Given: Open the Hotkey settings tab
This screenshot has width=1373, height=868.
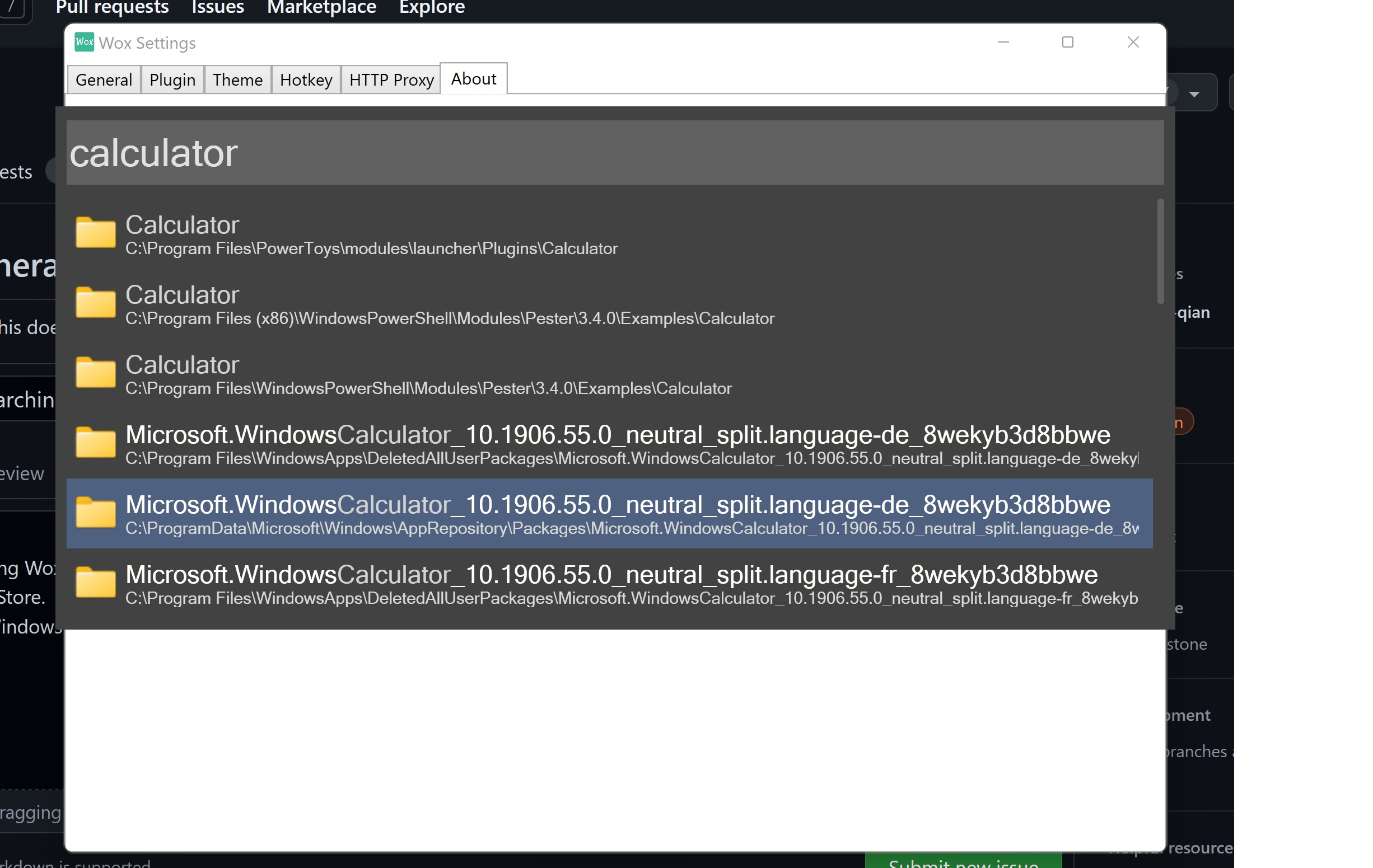Looking at the screenshot, I should (306, 80).
